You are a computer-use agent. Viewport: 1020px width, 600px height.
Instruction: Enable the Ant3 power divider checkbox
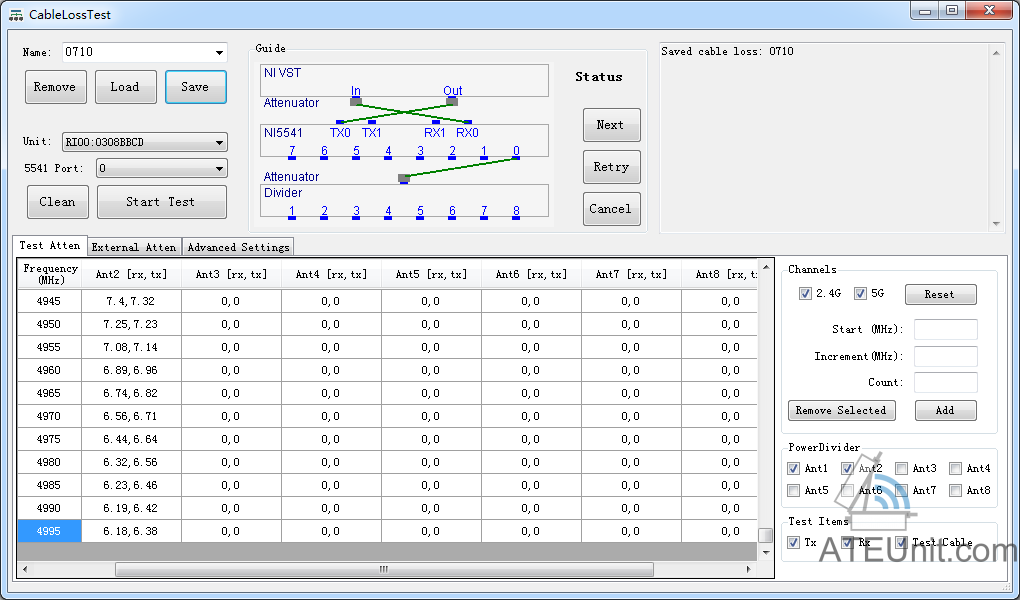902,468
